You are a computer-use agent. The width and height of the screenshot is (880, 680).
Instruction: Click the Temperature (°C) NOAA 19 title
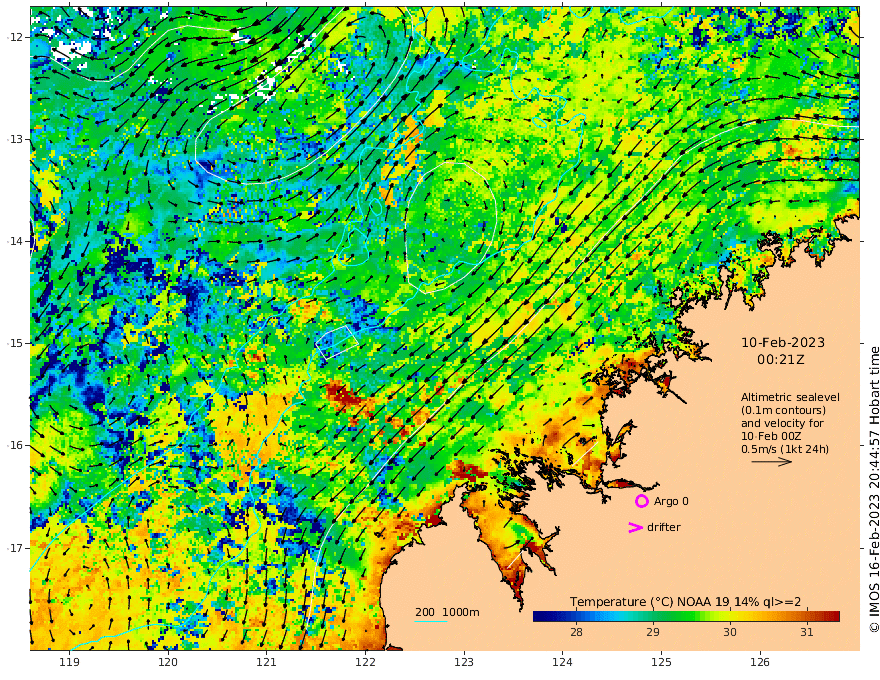[x=685, y=602]
